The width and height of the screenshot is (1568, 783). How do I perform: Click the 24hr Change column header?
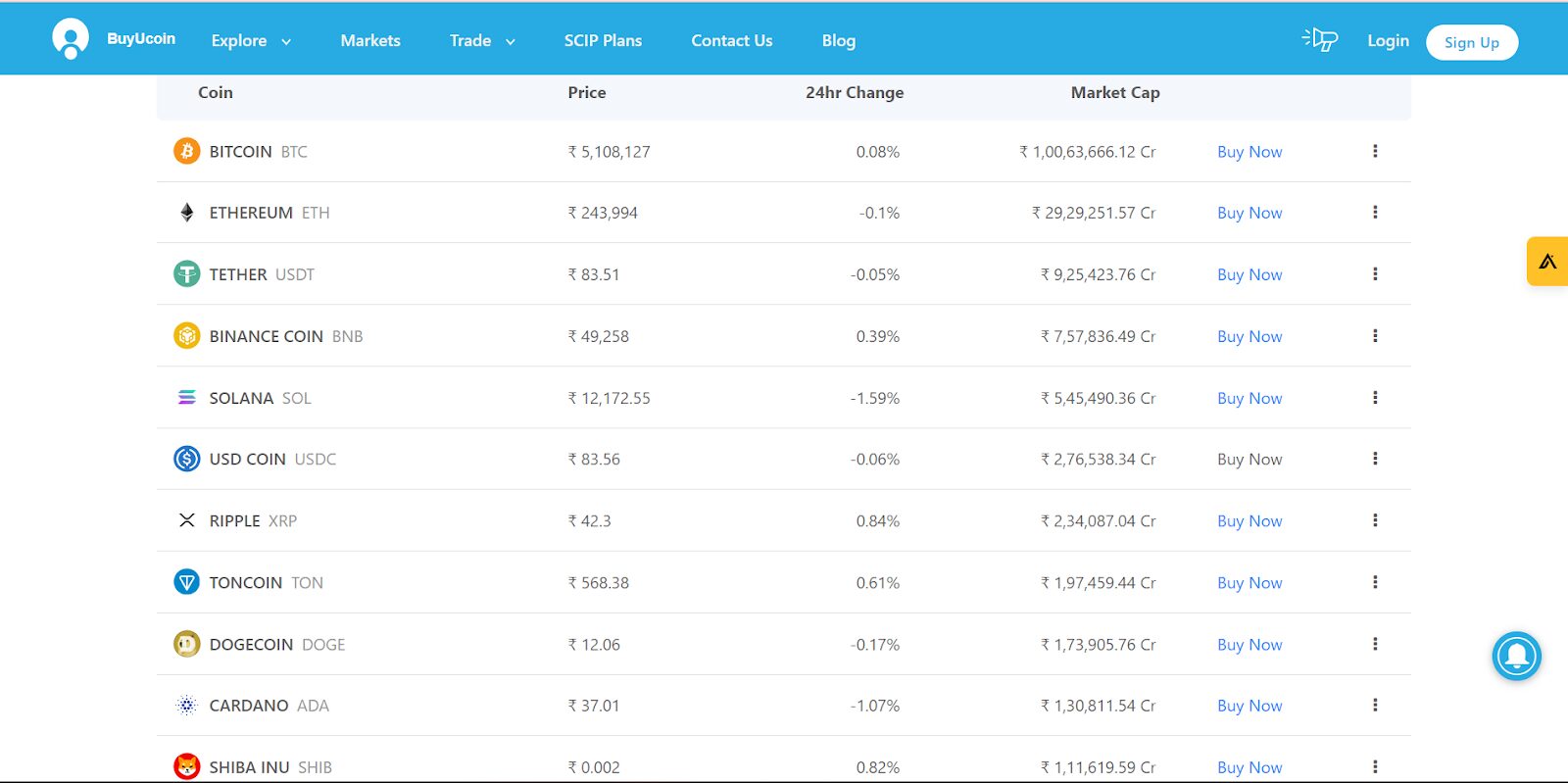pyautogui.click(x=855, y=92)
